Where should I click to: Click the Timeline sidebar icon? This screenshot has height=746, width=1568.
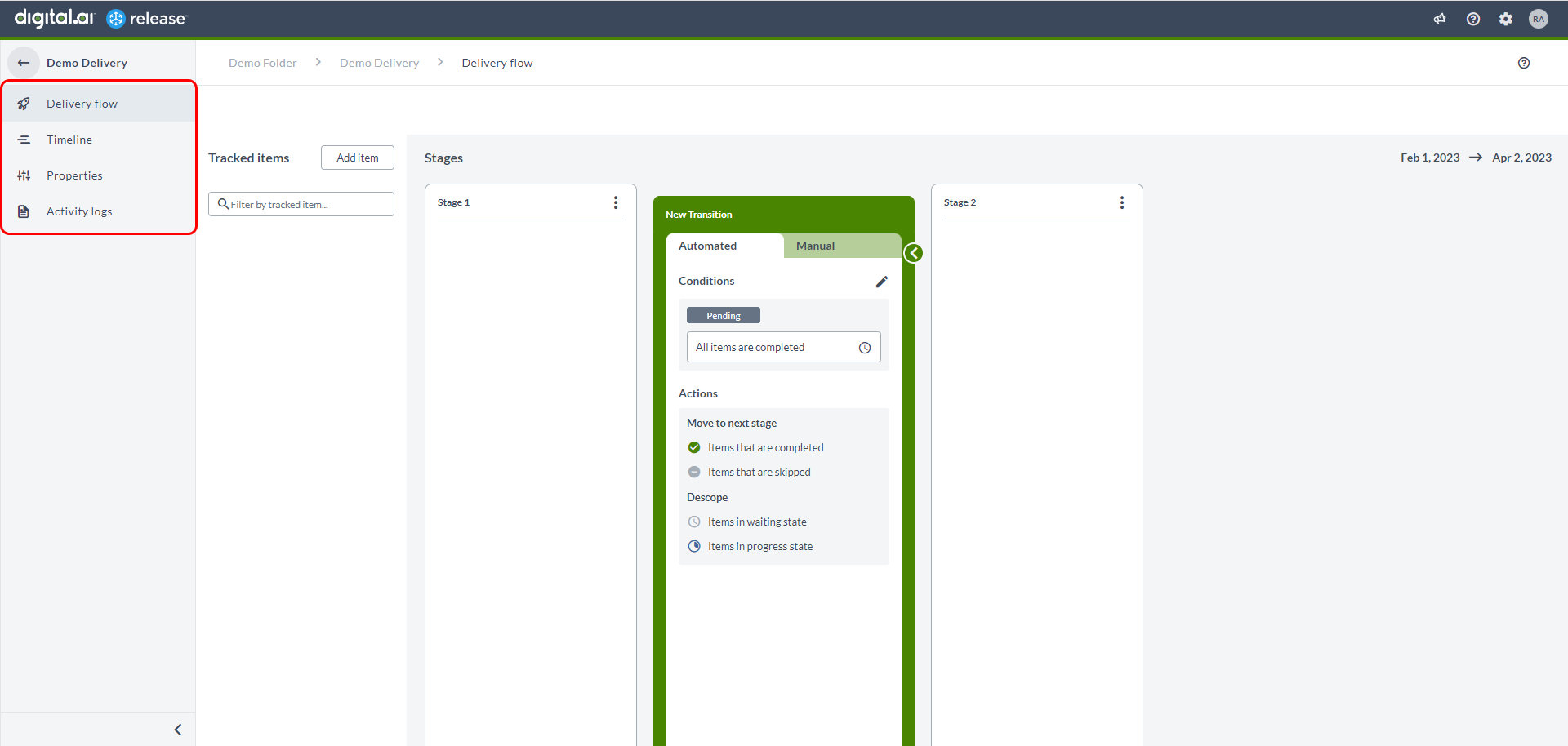tap(24, 140)
